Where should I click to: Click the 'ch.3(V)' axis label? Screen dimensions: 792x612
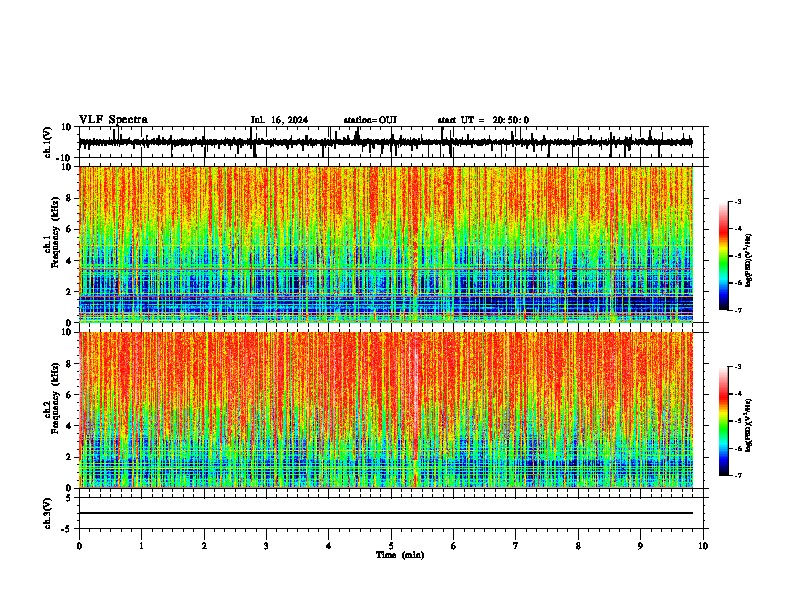48,513
